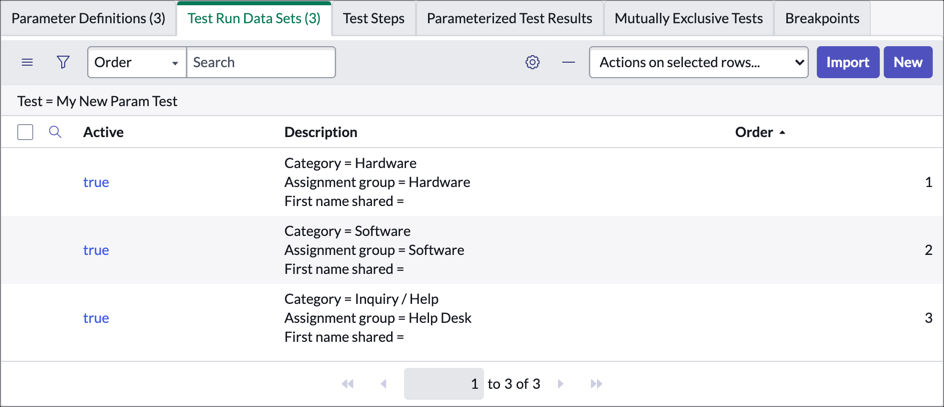Viewport: 944px width, 407px height.
Task: Sort by the Active column header
Action: [103, 132]
